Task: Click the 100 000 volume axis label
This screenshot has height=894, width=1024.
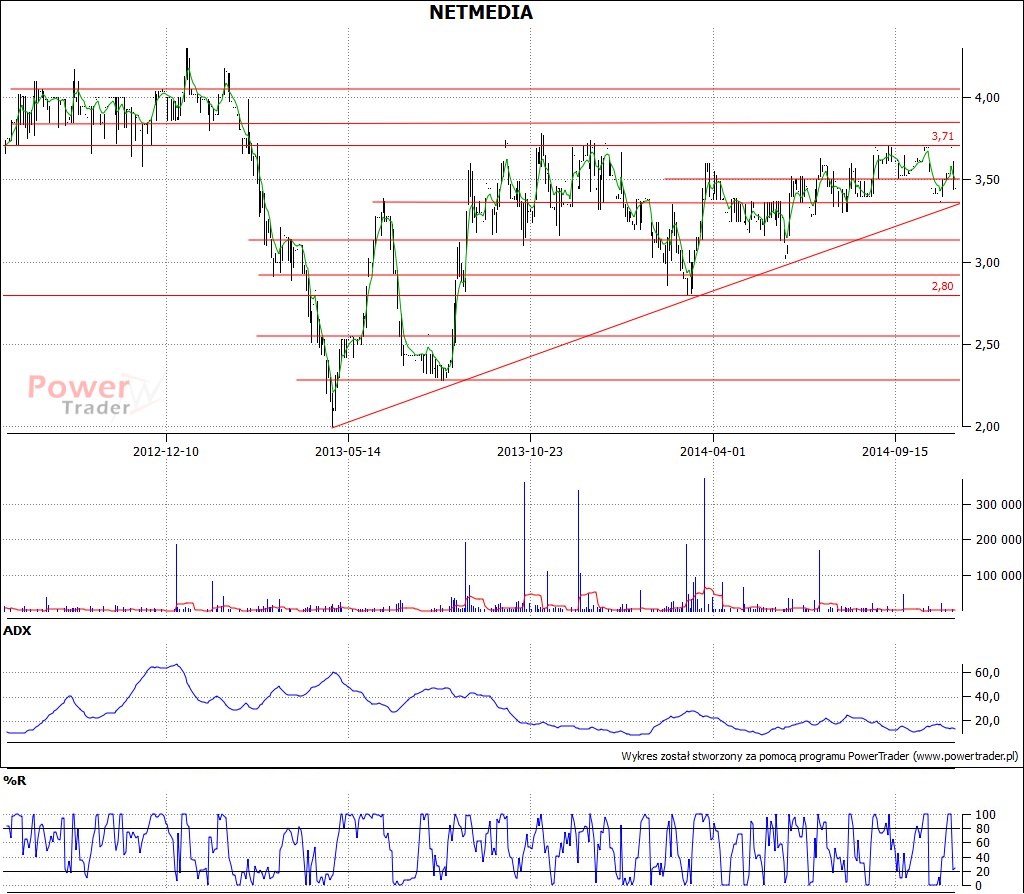Action: [x=999, y=575]
